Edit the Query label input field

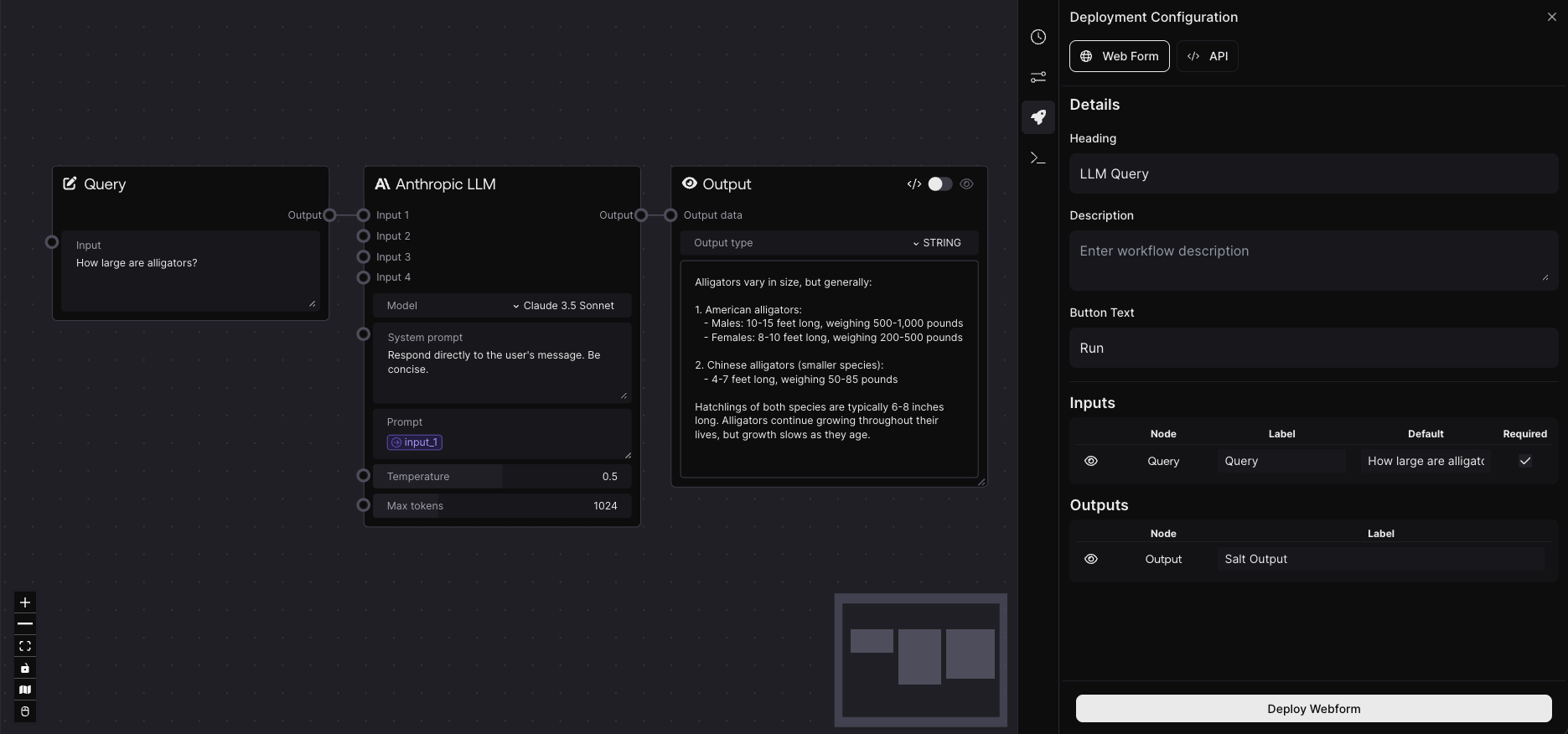pos(1281,461)
